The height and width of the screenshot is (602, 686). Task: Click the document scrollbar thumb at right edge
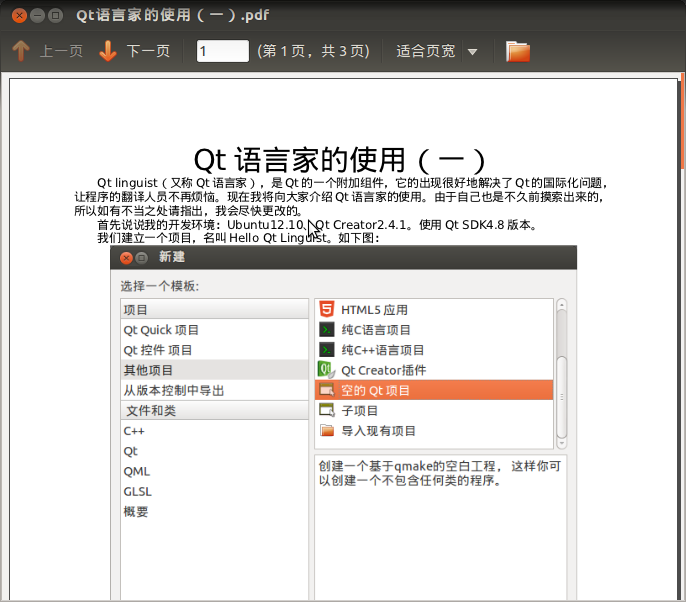coord(683,122)
